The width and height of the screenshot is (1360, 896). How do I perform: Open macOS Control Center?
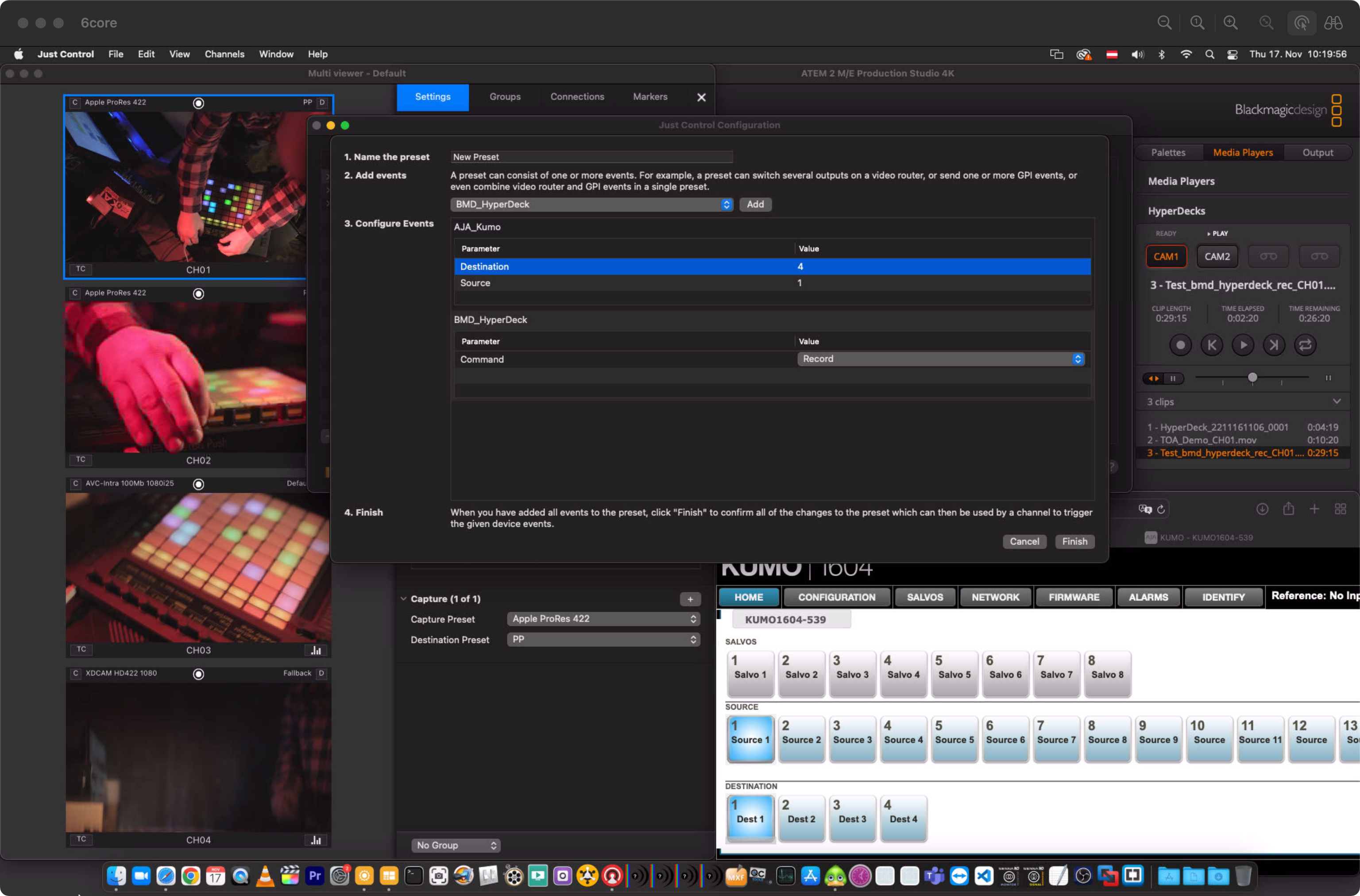1232,54
